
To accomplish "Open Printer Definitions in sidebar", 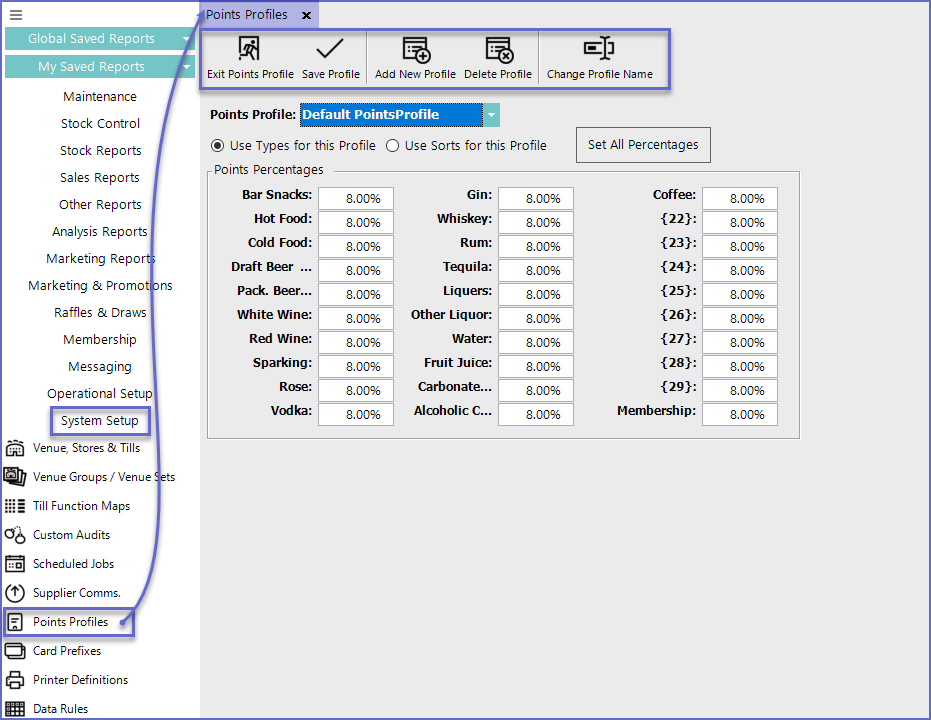I will (x=80, y=680).
